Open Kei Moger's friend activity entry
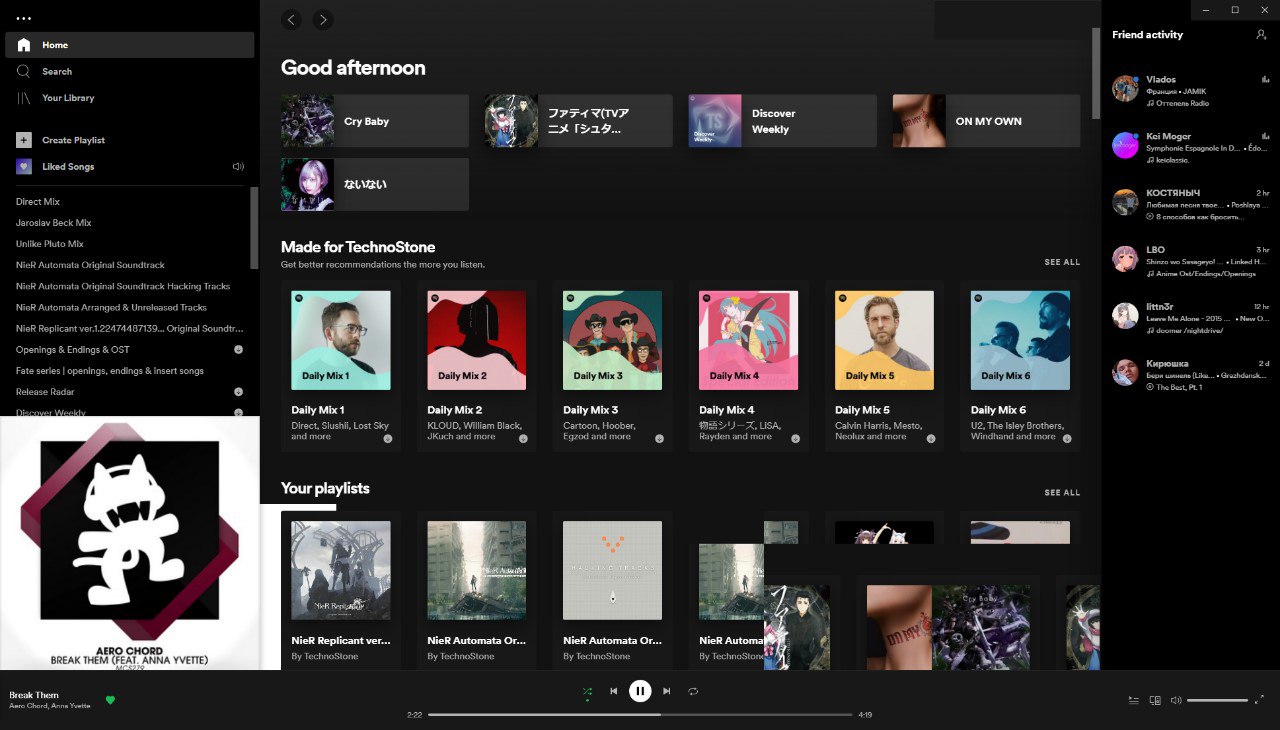1280x730 pixels. click(x=1190, y=147)
